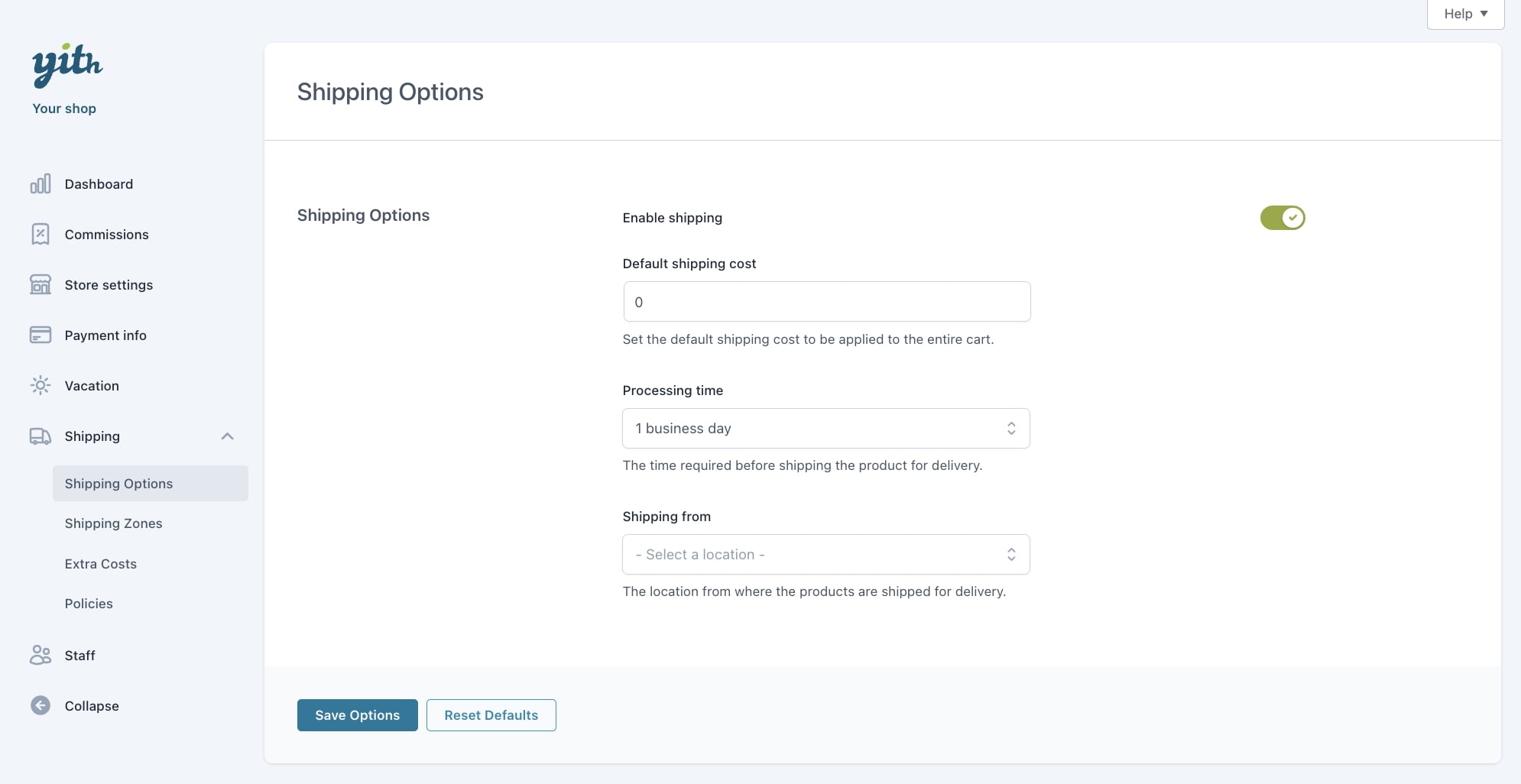Open Extra Costs submenu item

point(101,564)
